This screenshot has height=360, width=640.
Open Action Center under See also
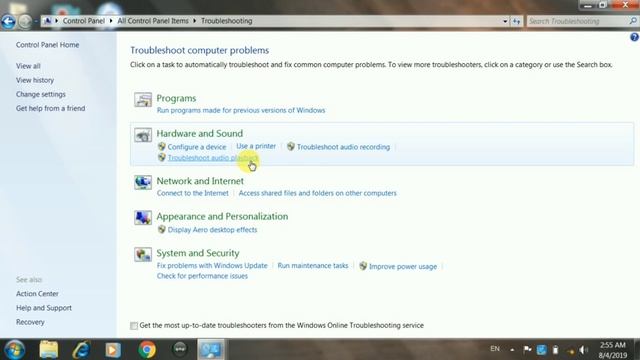coord(37,294)
